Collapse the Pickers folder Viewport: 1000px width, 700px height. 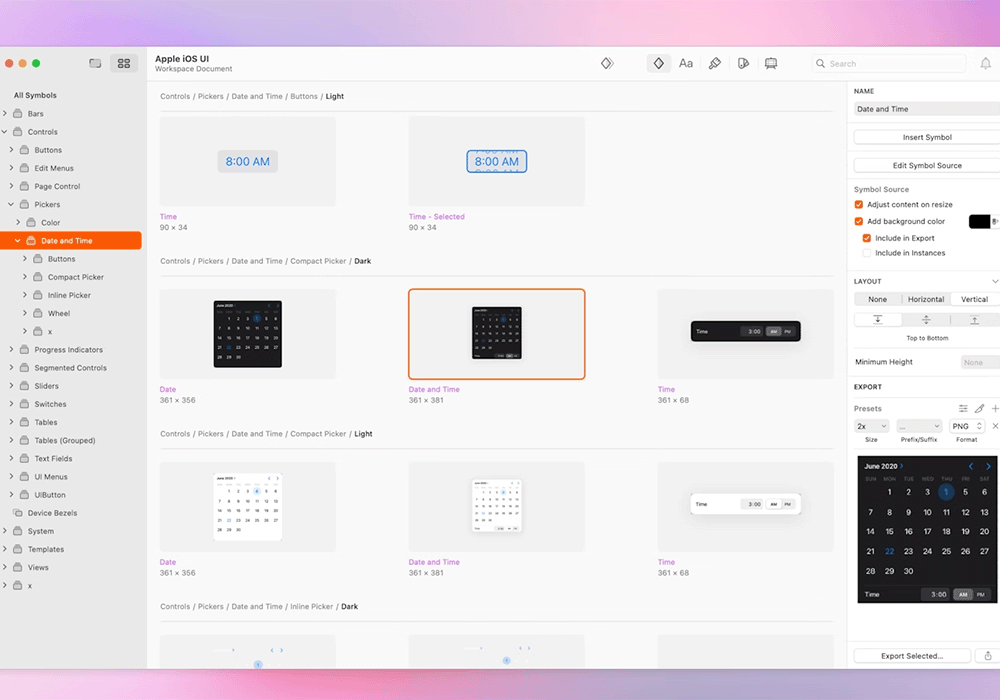(x=11, y=204)
